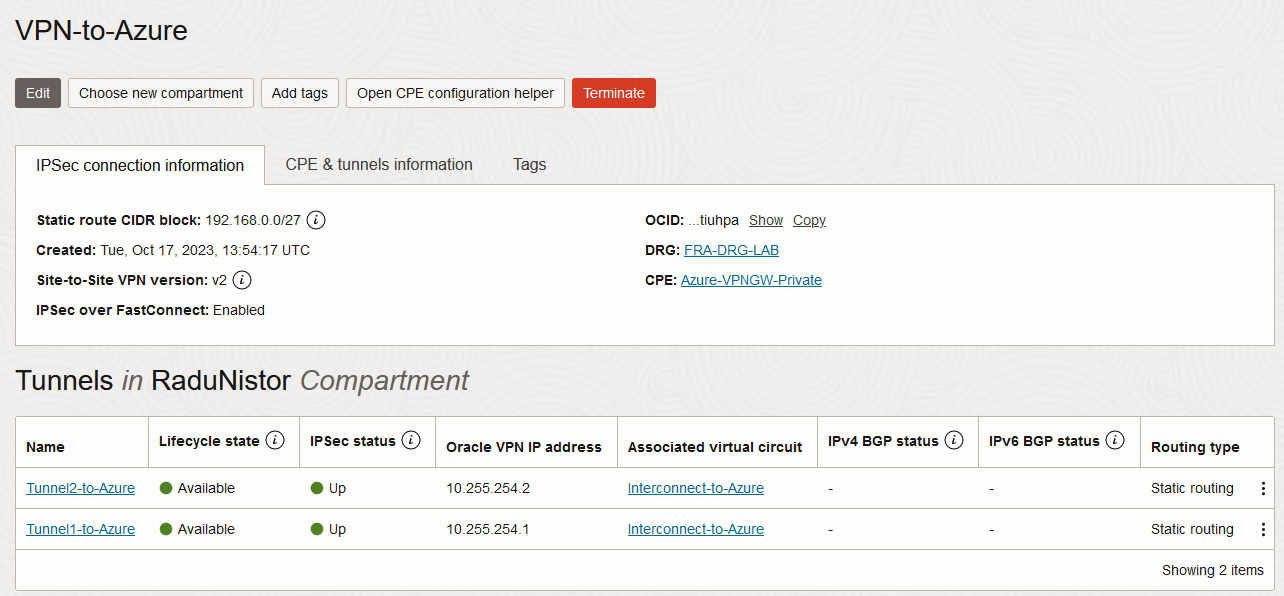The height and width of the screenshot is (596, 1284).
Task: Click Choose new compartment button
Action: coord(161,93)
